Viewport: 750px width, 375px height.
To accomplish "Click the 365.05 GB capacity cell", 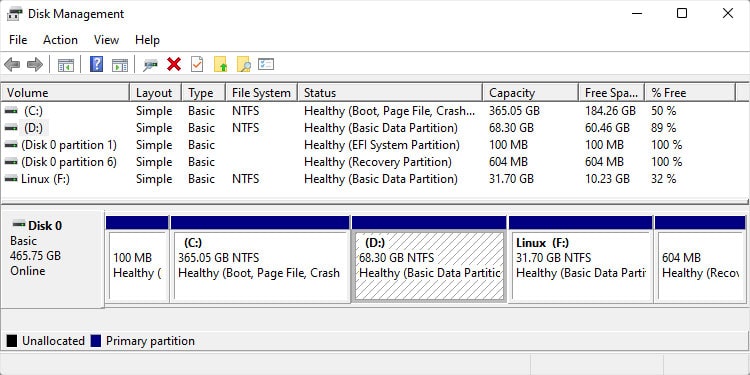I will 514,111.
